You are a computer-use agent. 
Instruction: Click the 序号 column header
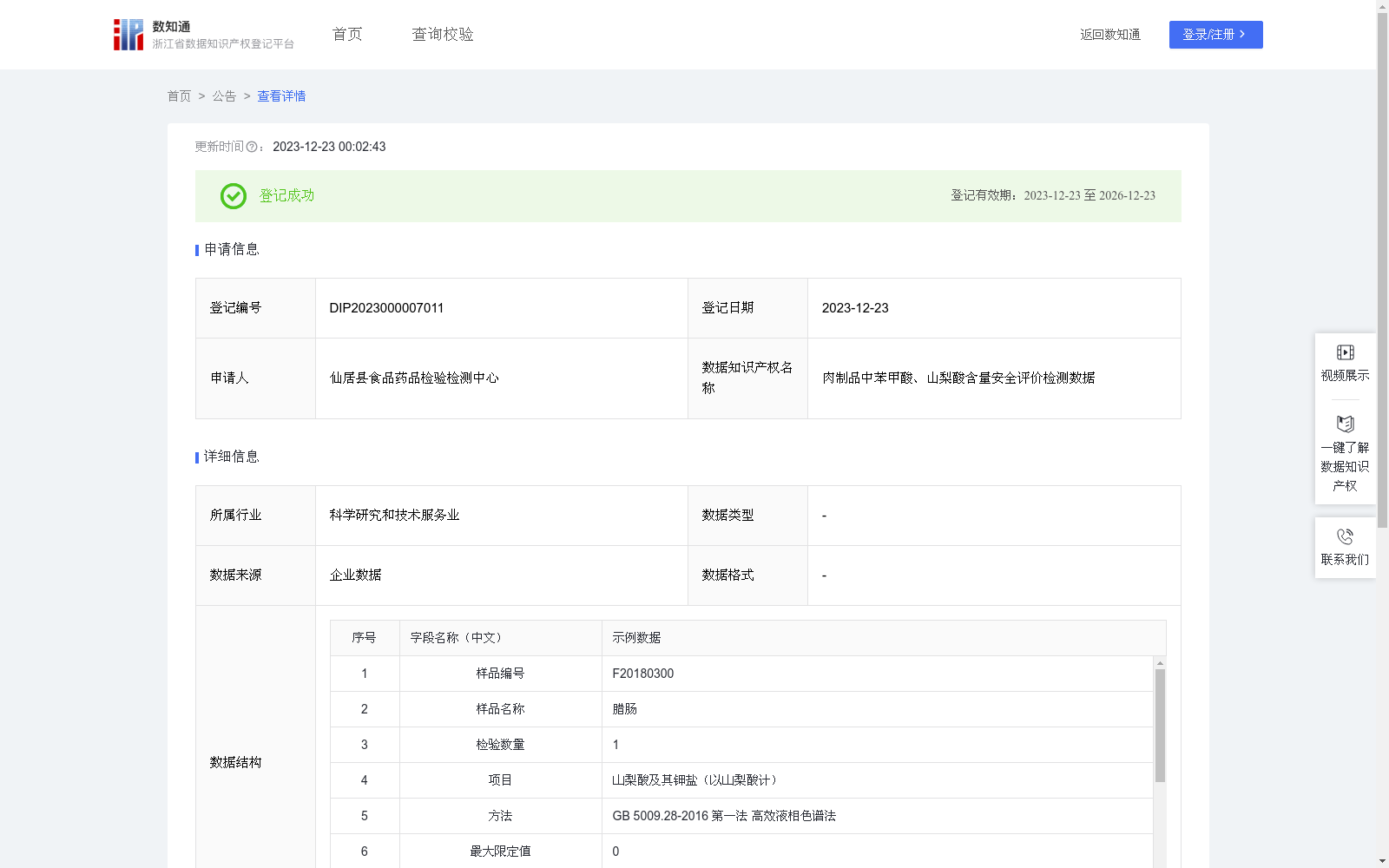tap(365, 638)
